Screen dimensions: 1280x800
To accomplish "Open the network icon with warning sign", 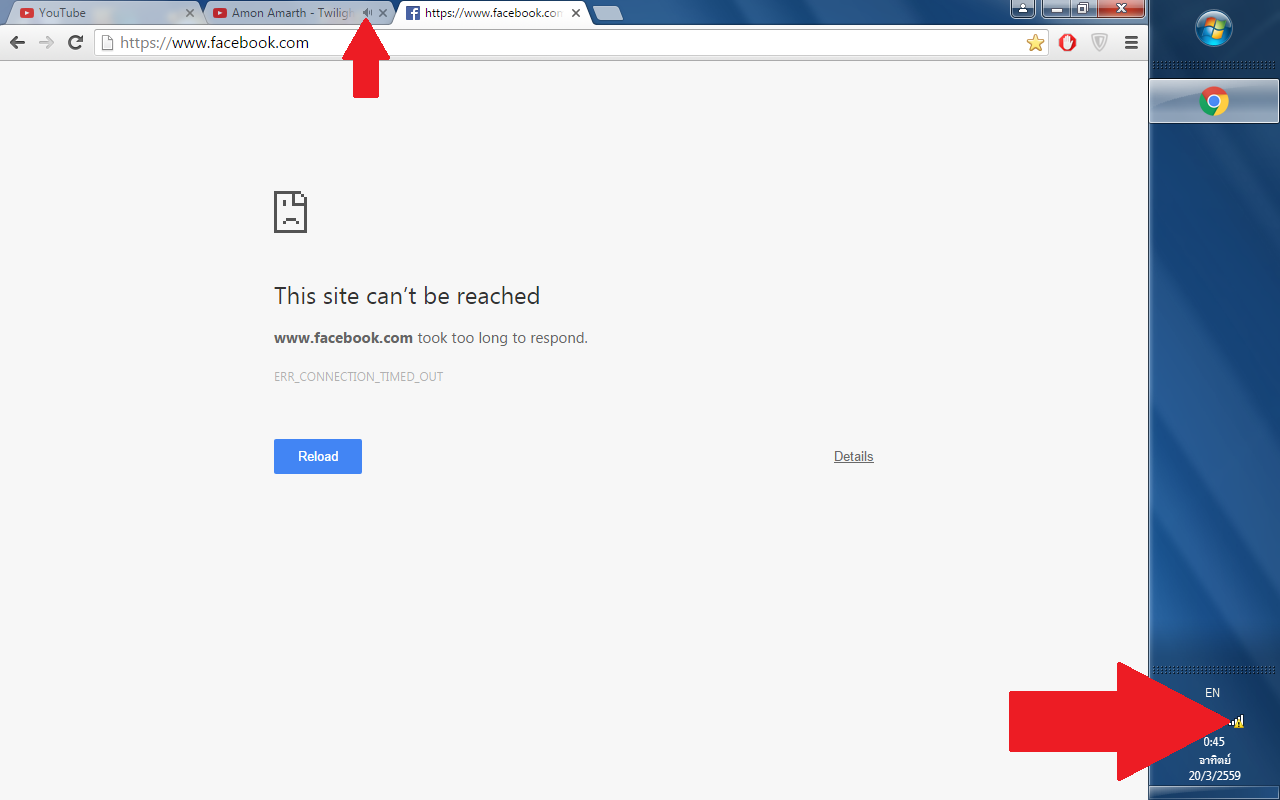I will pyautogui.click(x=1236, y=720).
